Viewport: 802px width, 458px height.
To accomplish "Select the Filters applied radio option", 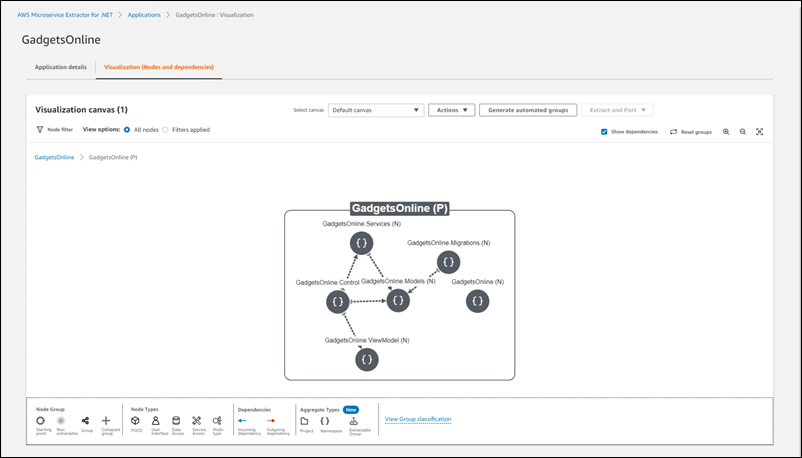I will [x=165, y=129].
